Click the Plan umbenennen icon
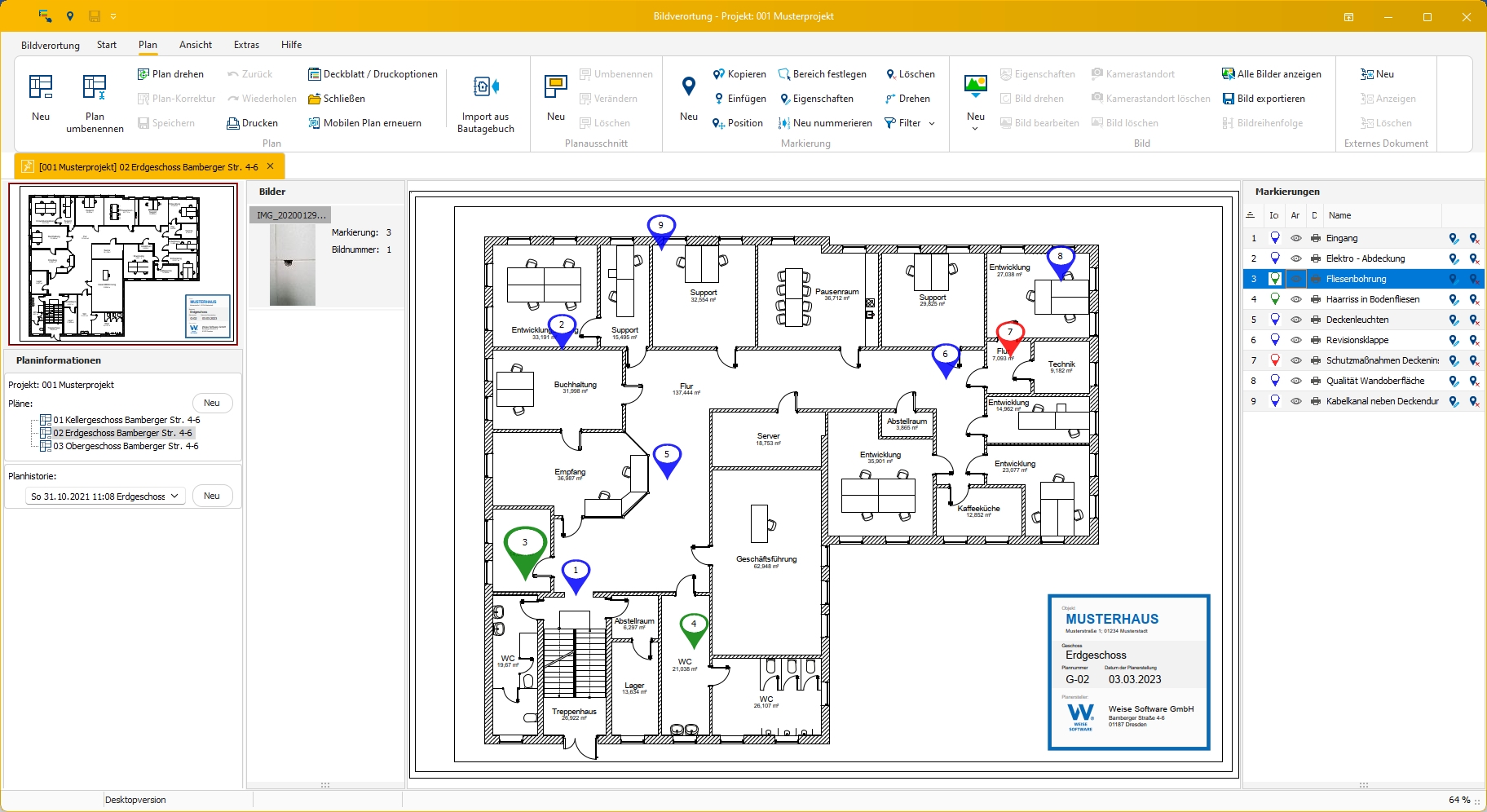This screenshot has height=812, width=1487. [95, 103]
